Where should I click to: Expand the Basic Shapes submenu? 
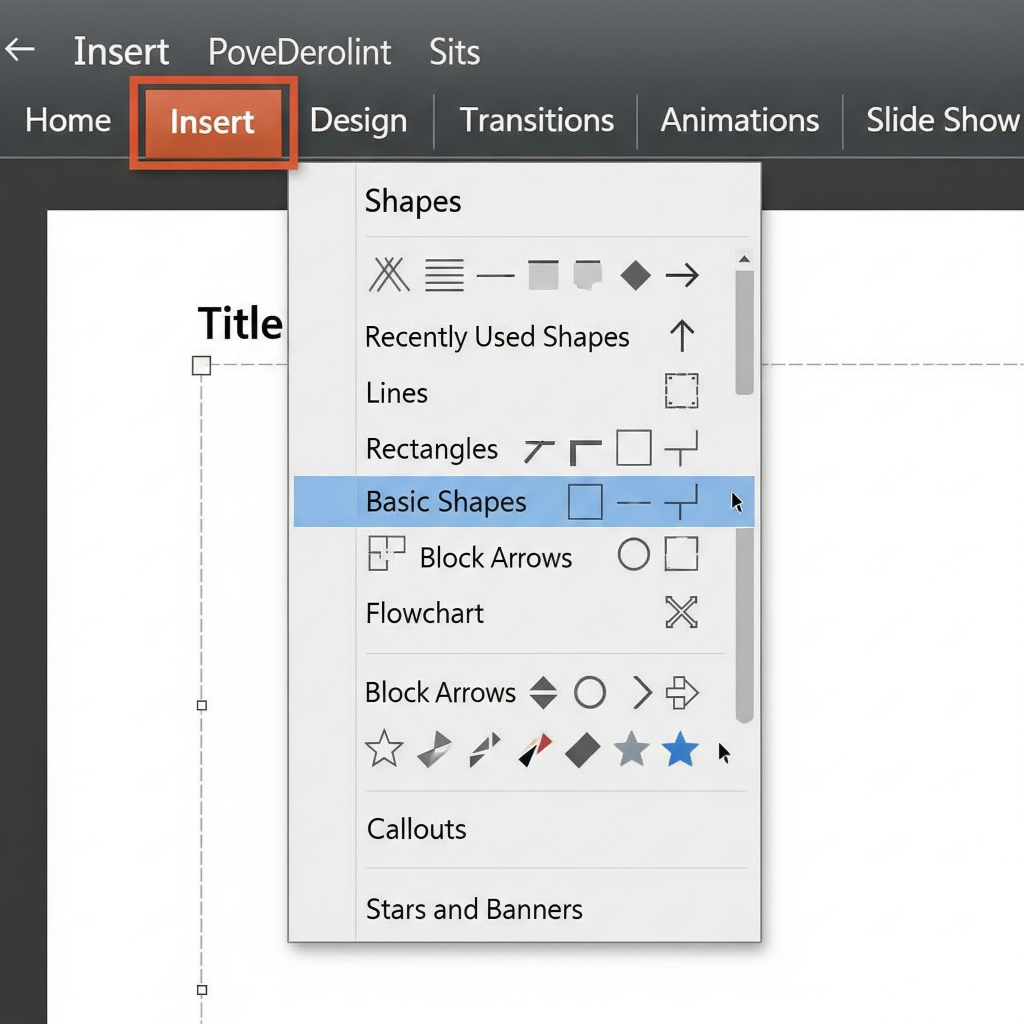click(446, 502)
